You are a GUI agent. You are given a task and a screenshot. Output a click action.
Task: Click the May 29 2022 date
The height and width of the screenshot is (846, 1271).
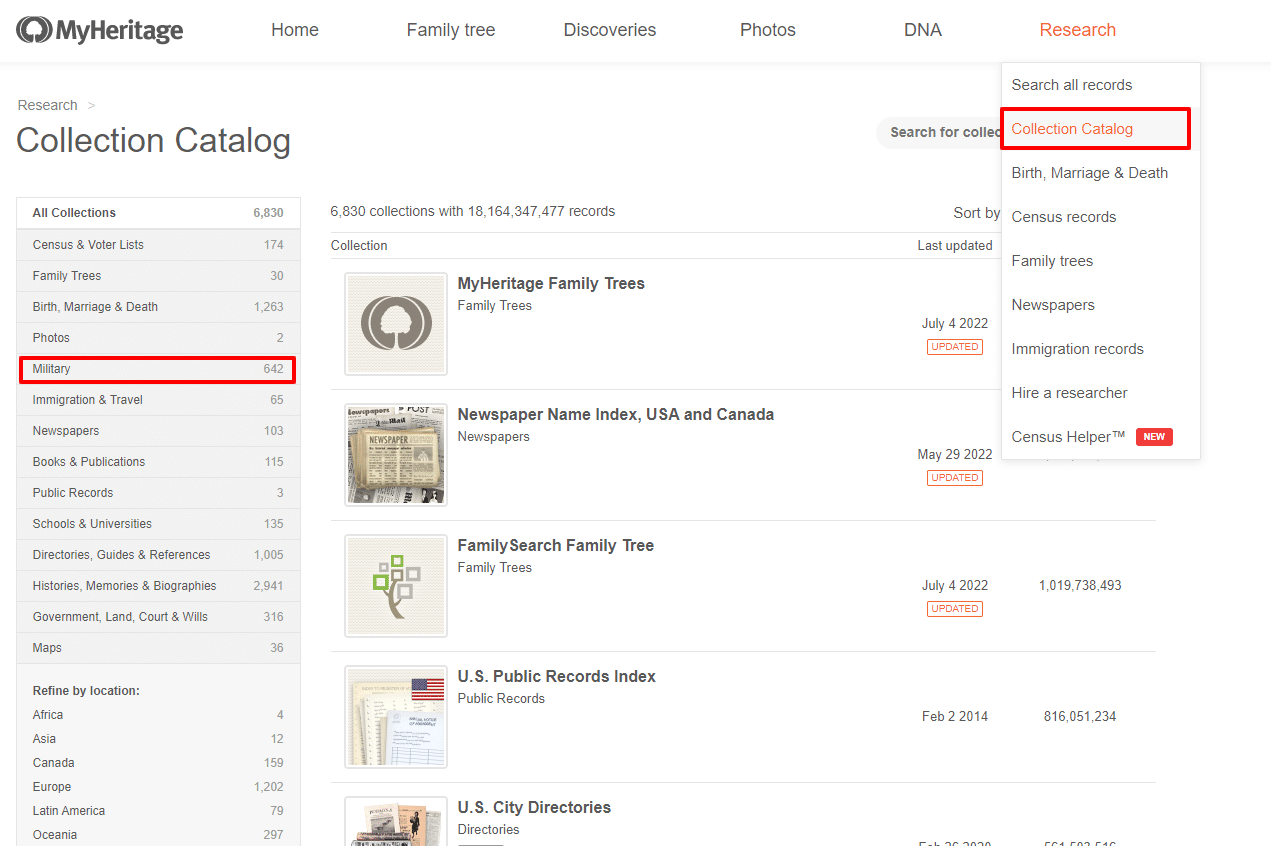point(955,455)
